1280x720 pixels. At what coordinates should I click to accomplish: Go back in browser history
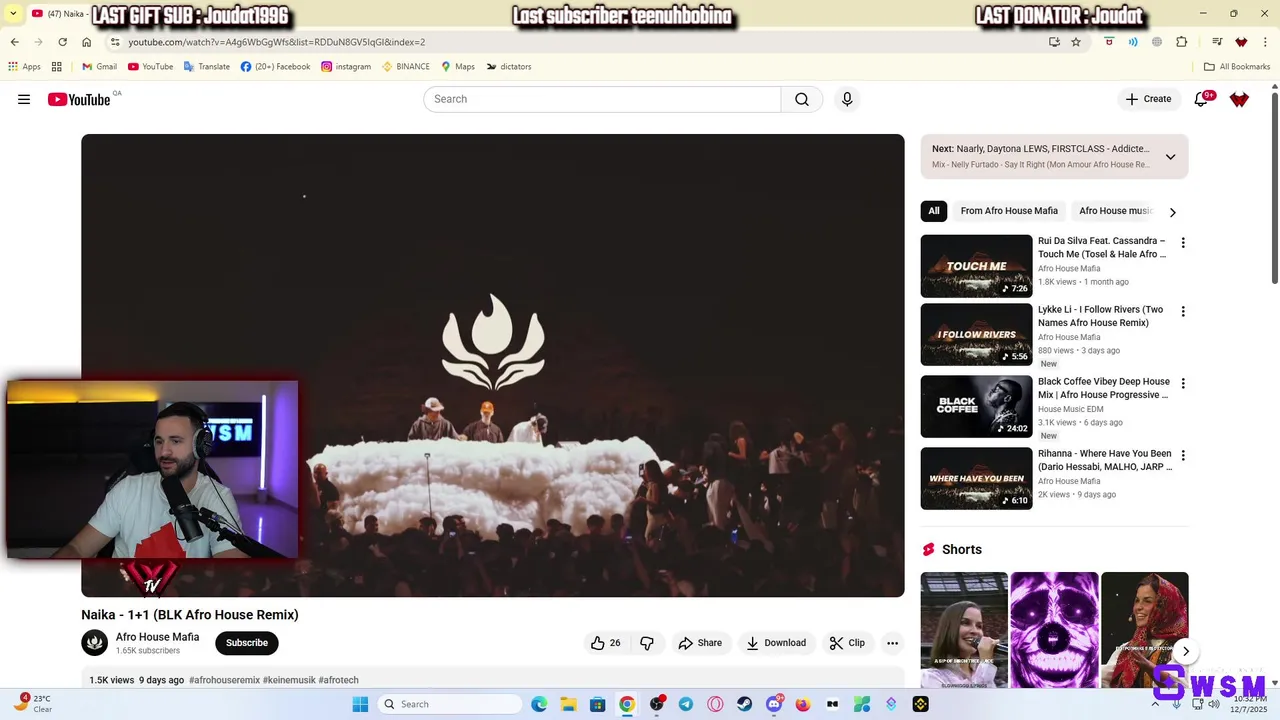[x=14, y=42]
